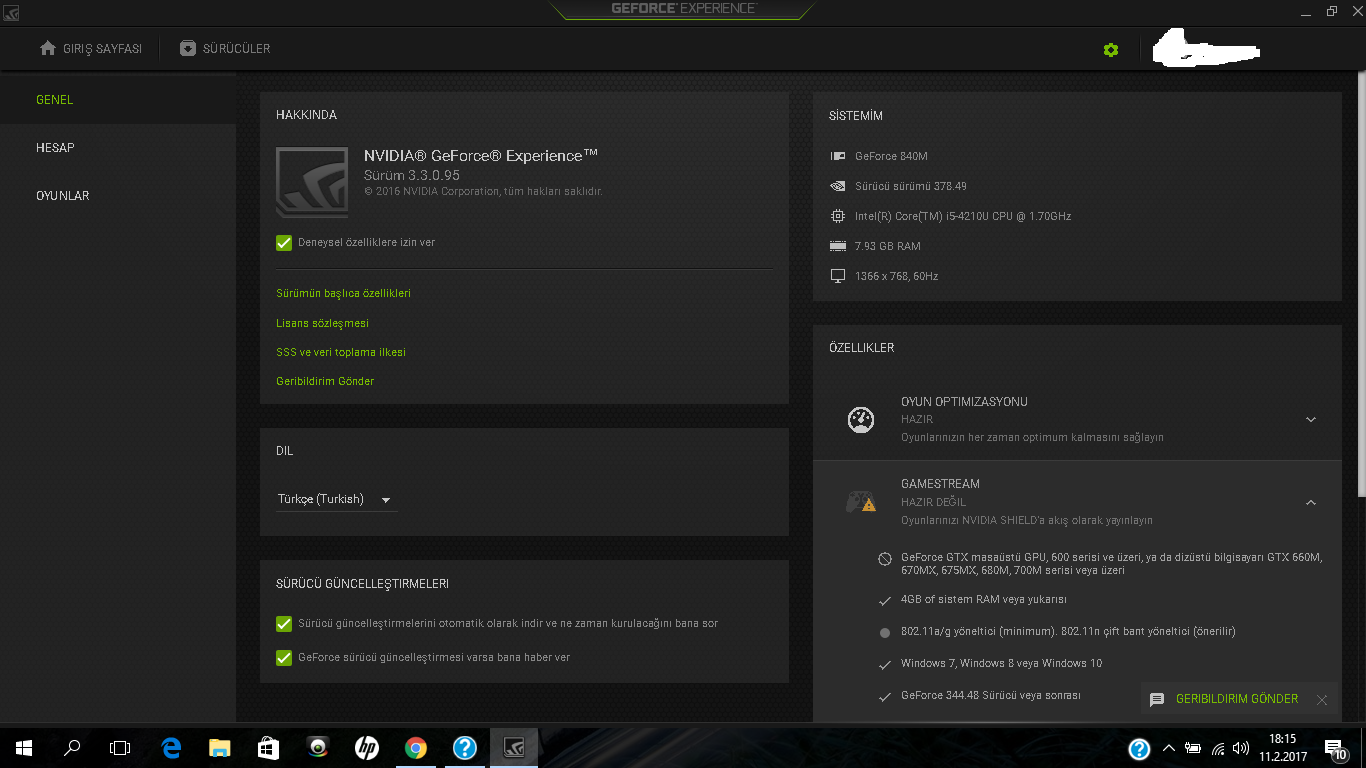This screenshot has height=768, width=1366.
Task: Uncheck automatic driver update download checkbox
Action: 284,624
